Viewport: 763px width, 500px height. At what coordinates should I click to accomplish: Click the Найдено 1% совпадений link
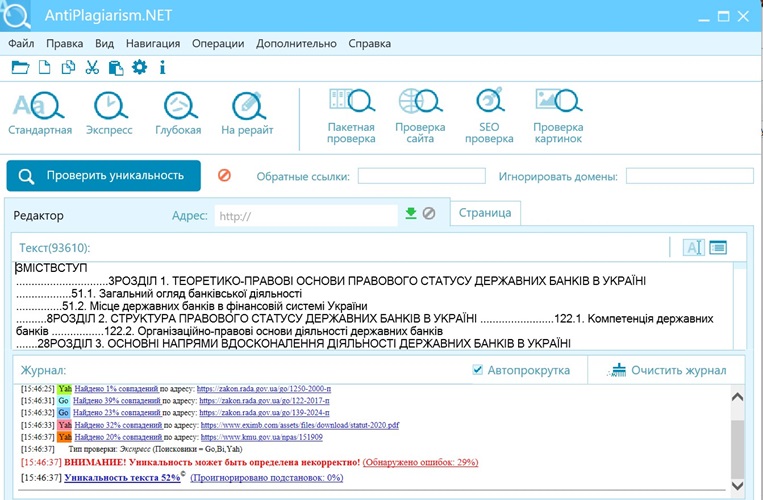[116, 389]
